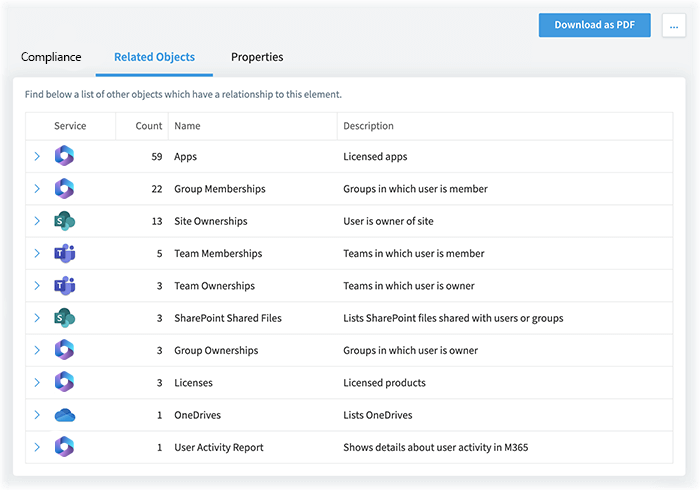This screenshot has height=490, width=700.
Task: Click the Microsoft 365 icon beside Group Memberships
Action: point(64,189)
